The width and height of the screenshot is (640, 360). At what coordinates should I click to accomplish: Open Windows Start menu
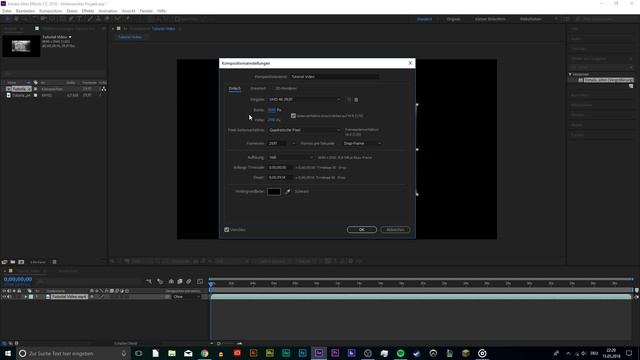7,353
